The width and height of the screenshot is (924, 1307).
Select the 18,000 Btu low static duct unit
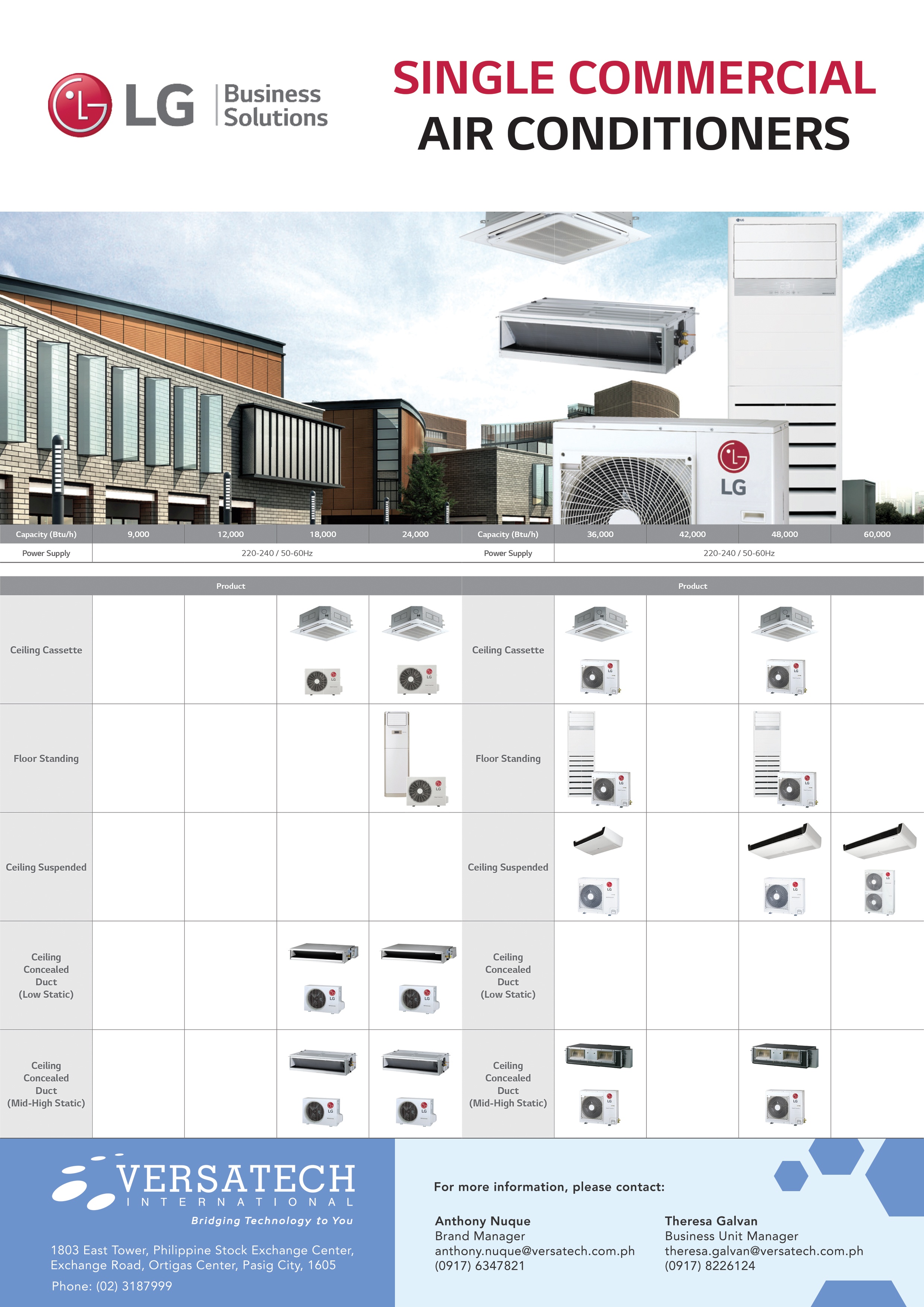(324, 953)
